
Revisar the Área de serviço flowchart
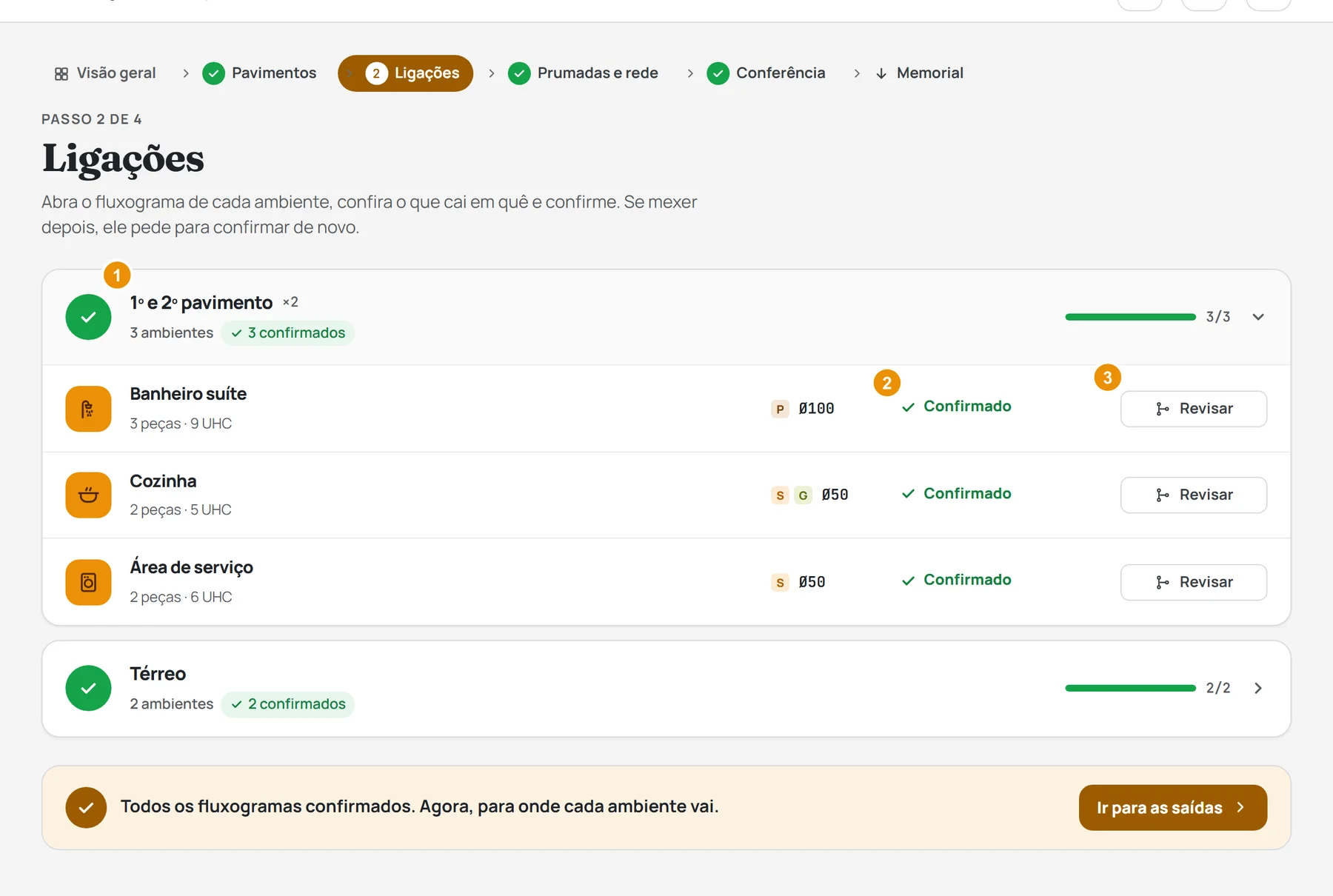(1194, 582)
